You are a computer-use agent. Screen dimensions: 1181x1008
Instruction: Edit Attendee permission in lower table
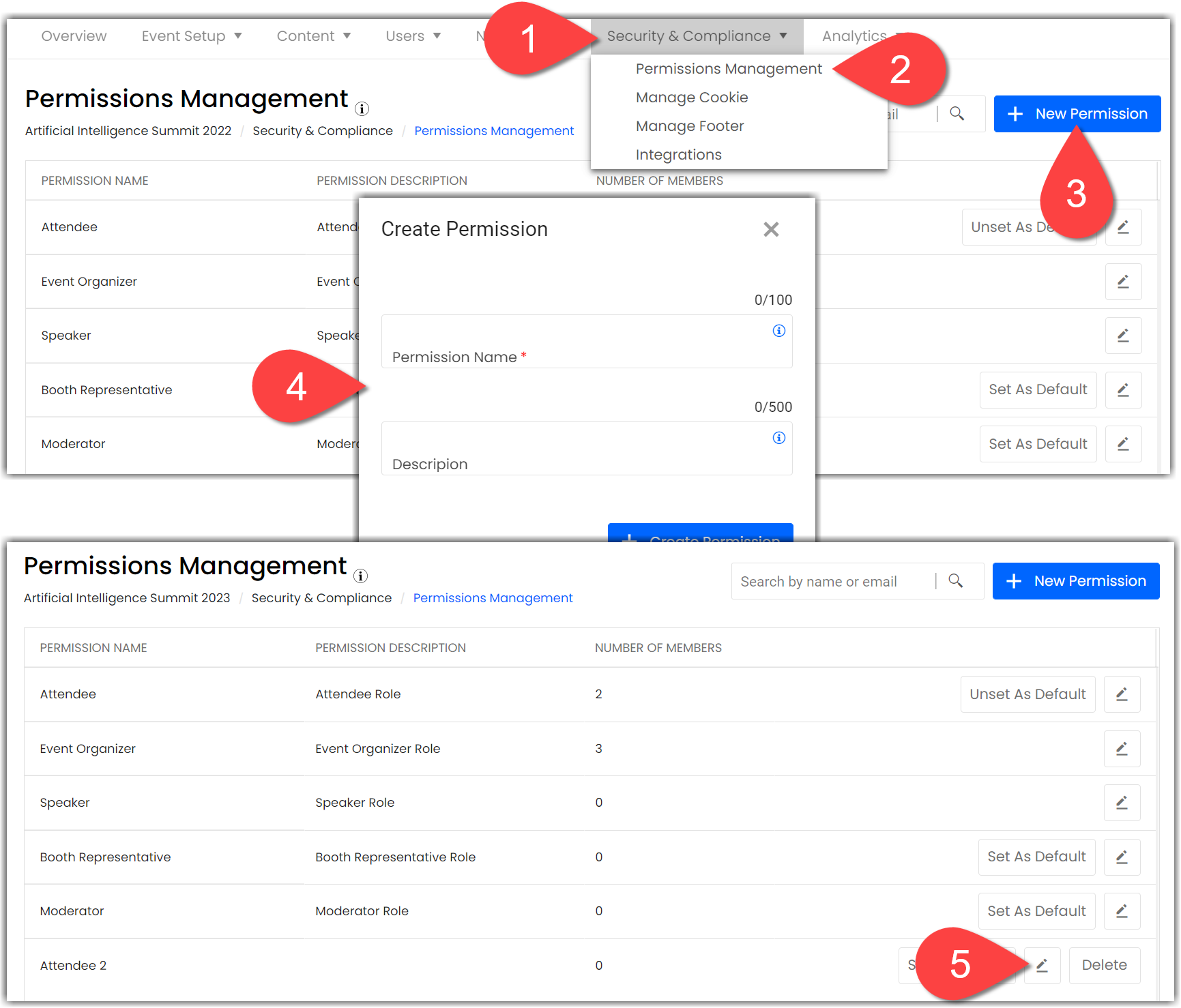click(x=1122, y=694)
